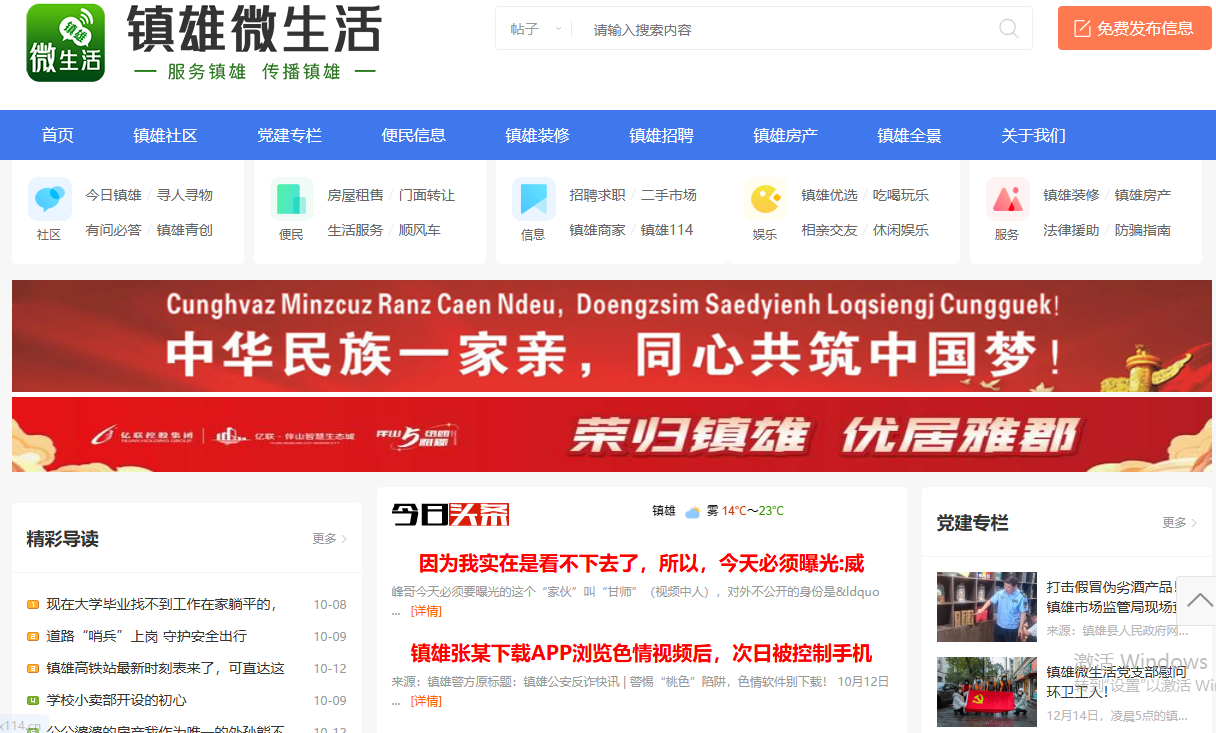The height and width of the screenshot is (733, 1216).
Task: Open article 现在大学毕业找不到工作在家躺平的
Action: point(161,604)
